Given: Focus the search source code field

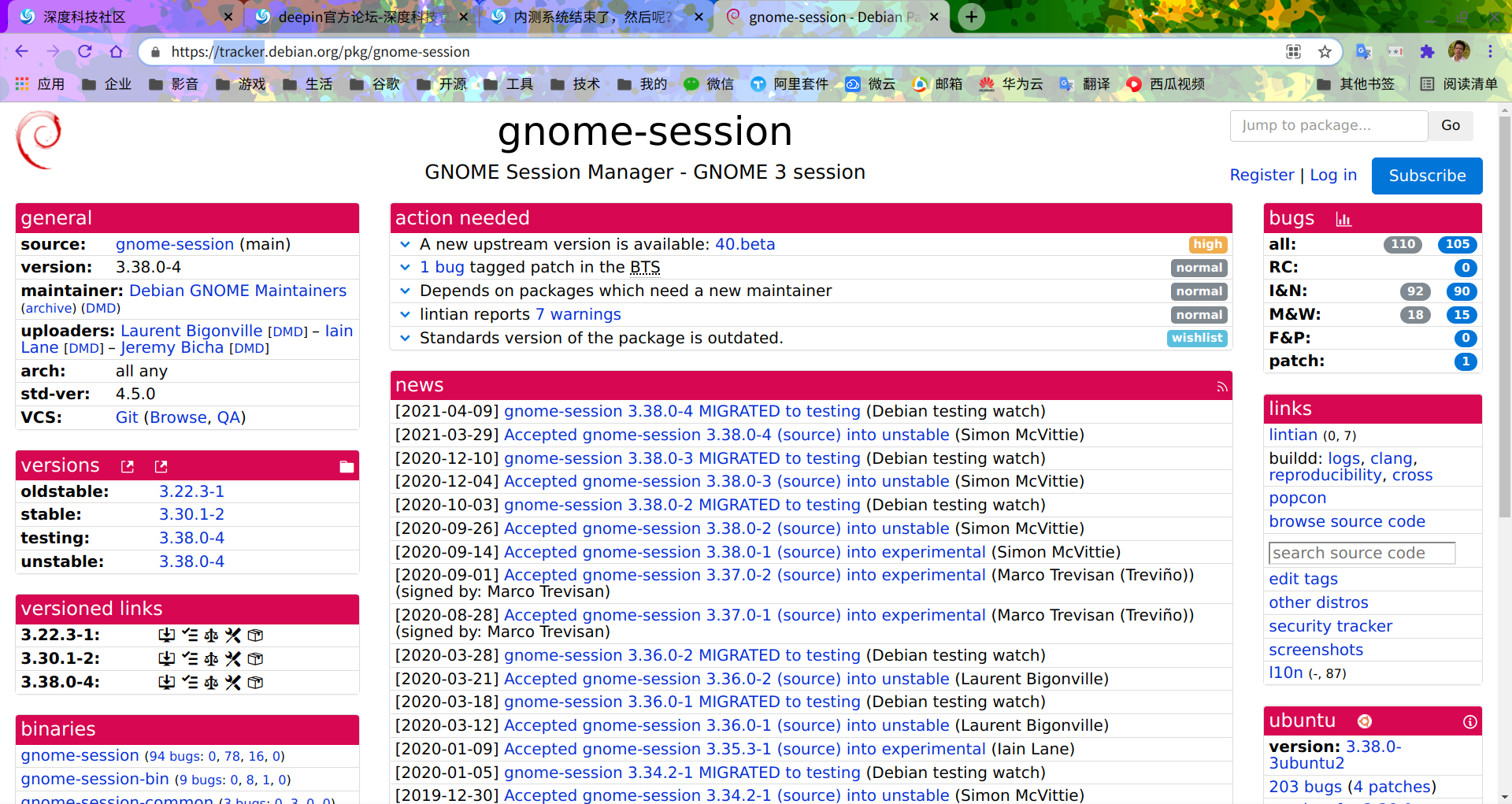Looking at the screenshot, I should pos(1362,553).
